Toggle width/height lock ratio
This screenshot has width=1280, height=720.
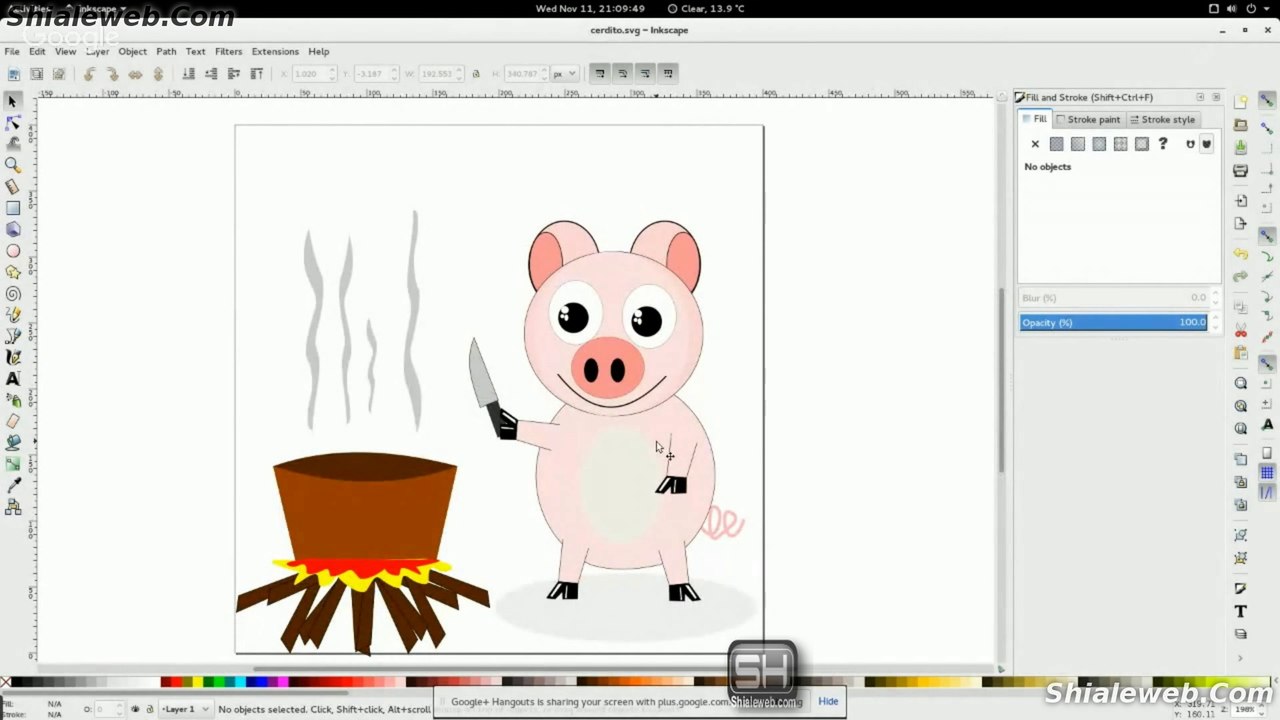pos(476,73)
